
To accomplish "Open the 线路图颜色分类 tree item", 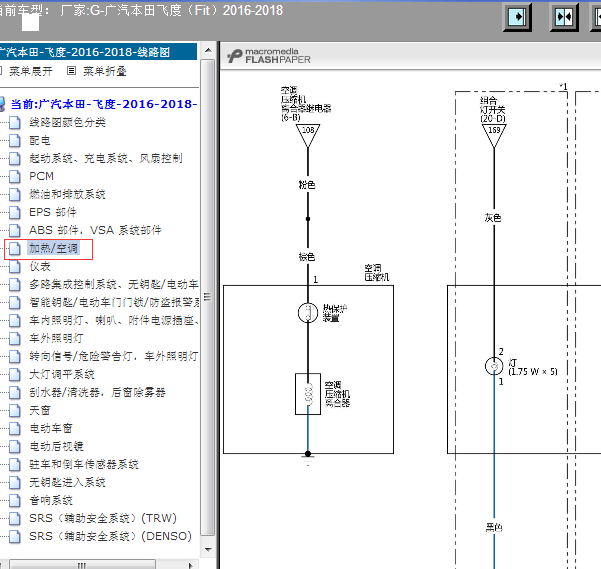I will (67, 122).
